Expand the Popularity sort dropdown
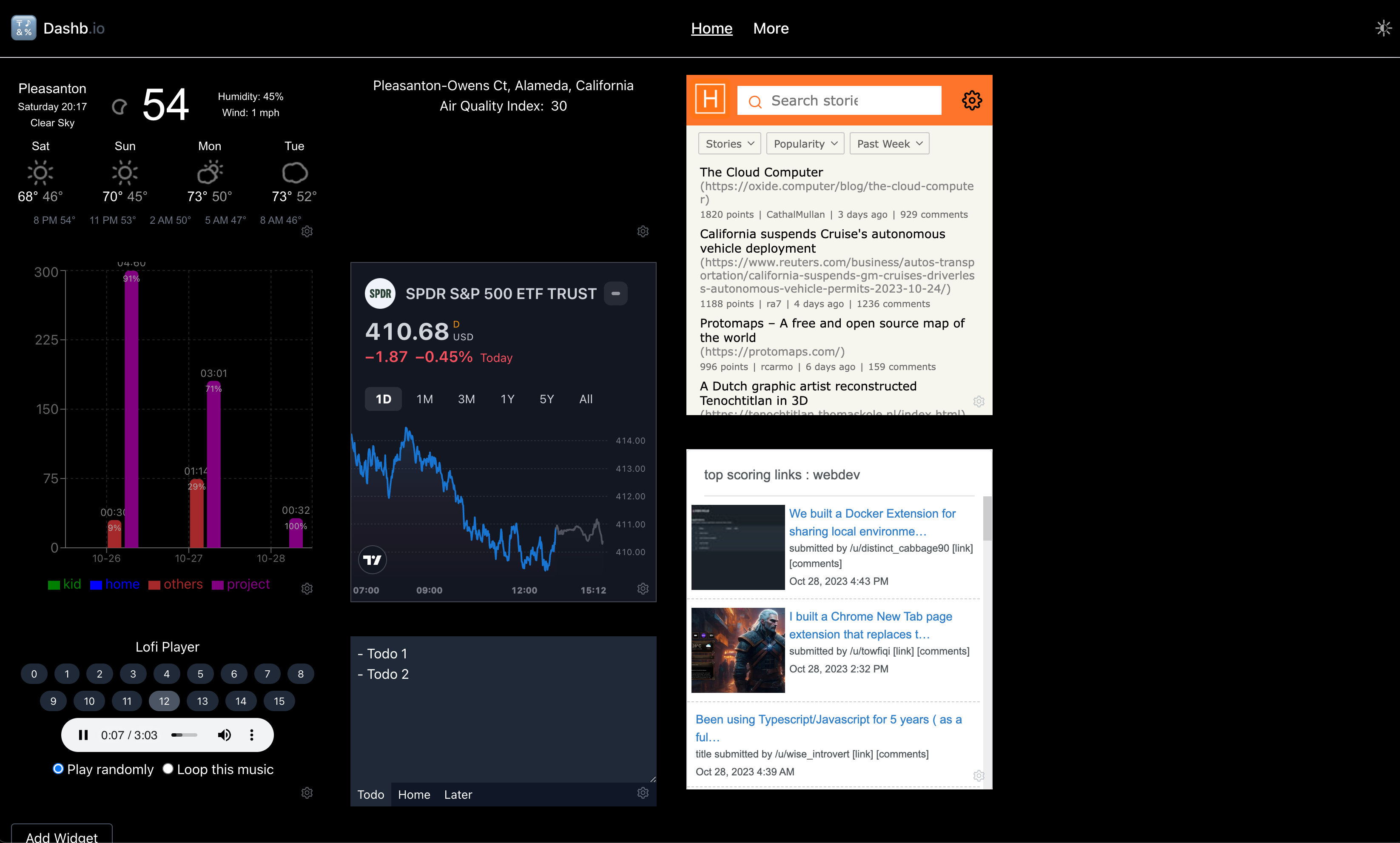This screenshot has height=843, width=1400. coord(805,144)
